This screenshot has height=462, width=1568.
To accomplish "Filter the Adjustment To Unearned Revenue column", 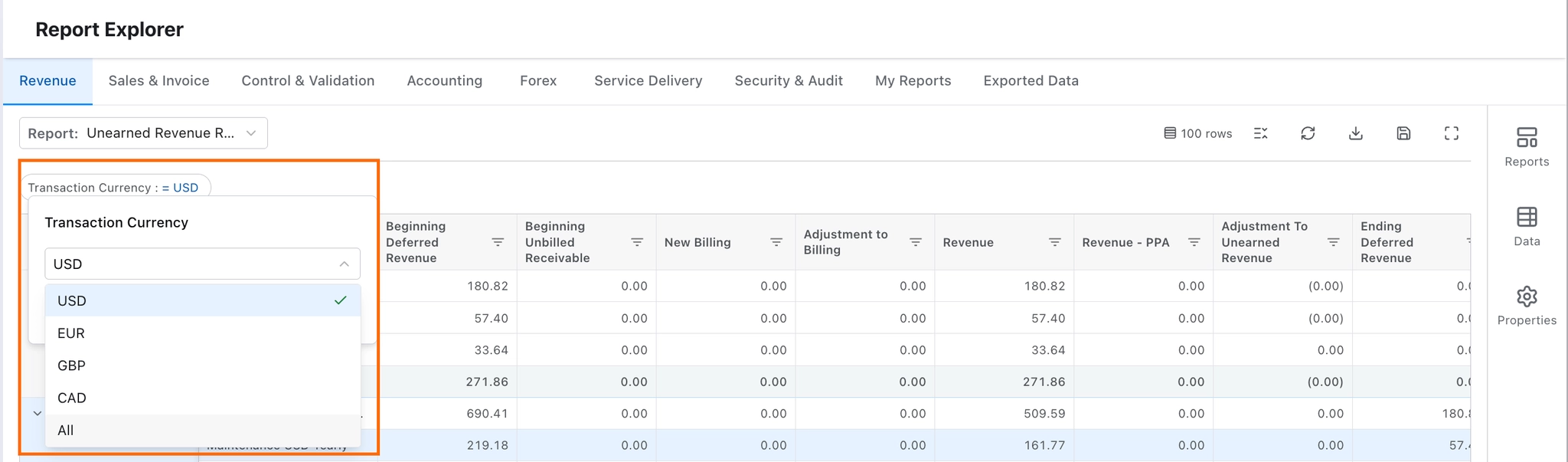I will (1334, 242).
